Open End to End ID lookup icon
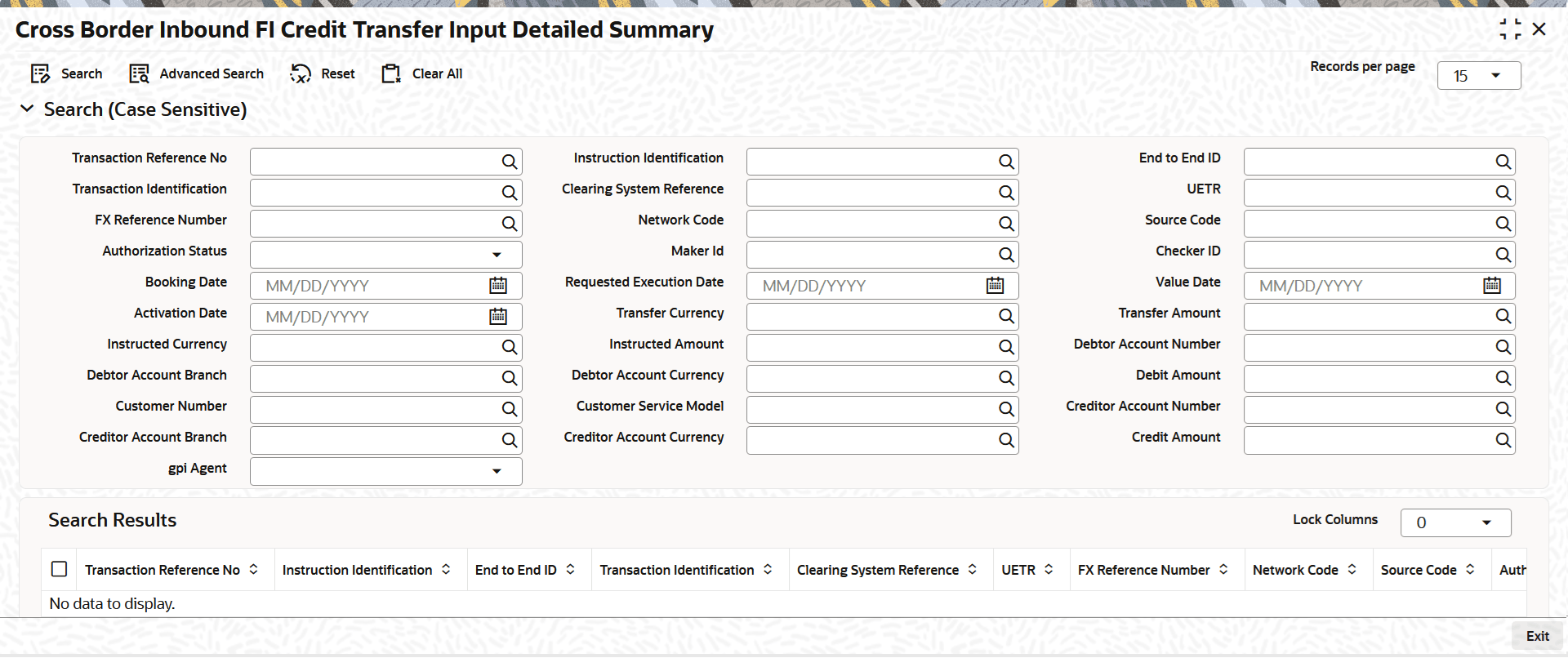This screenshot has width=1568, height=658. pos(1503,162)
